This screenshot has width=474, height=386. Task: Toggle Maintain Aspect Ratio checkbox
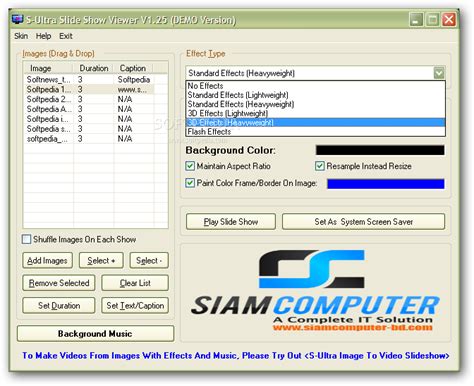coord(228,166)
